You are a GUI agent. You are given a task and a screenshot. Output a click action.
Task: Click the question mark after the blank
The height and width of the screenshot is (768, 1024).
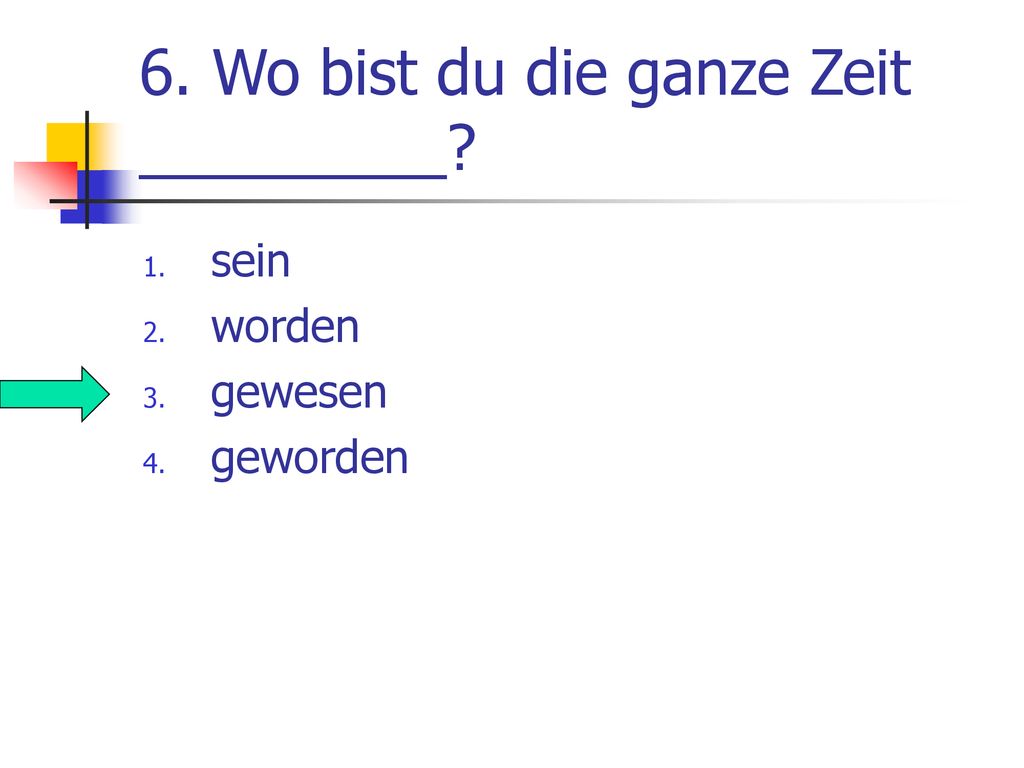click(x=462, y=148)
